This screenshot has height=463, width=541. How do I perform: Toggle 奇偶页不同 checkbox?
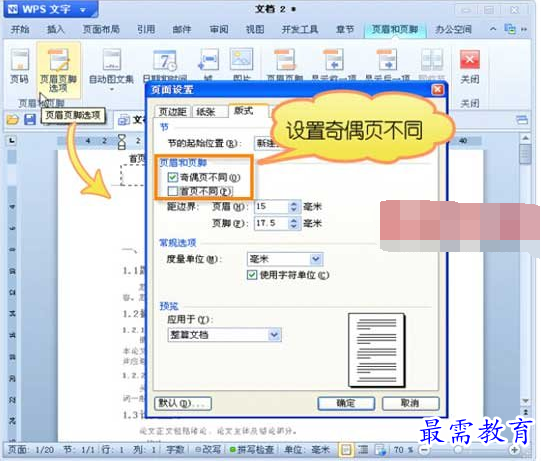[173, 177]
